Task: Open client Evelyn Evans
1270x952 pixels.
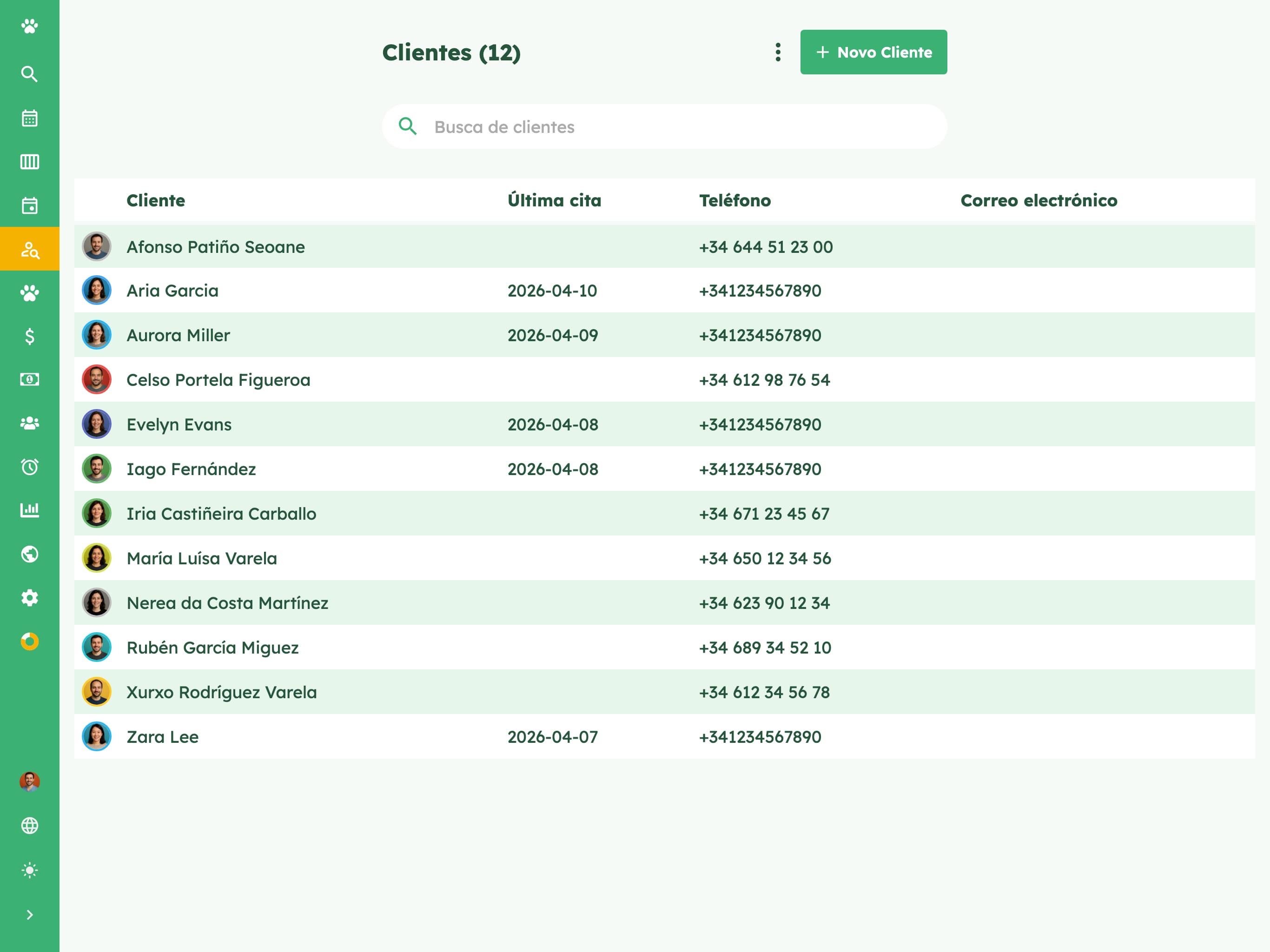Action: click(x=179, y=424)
